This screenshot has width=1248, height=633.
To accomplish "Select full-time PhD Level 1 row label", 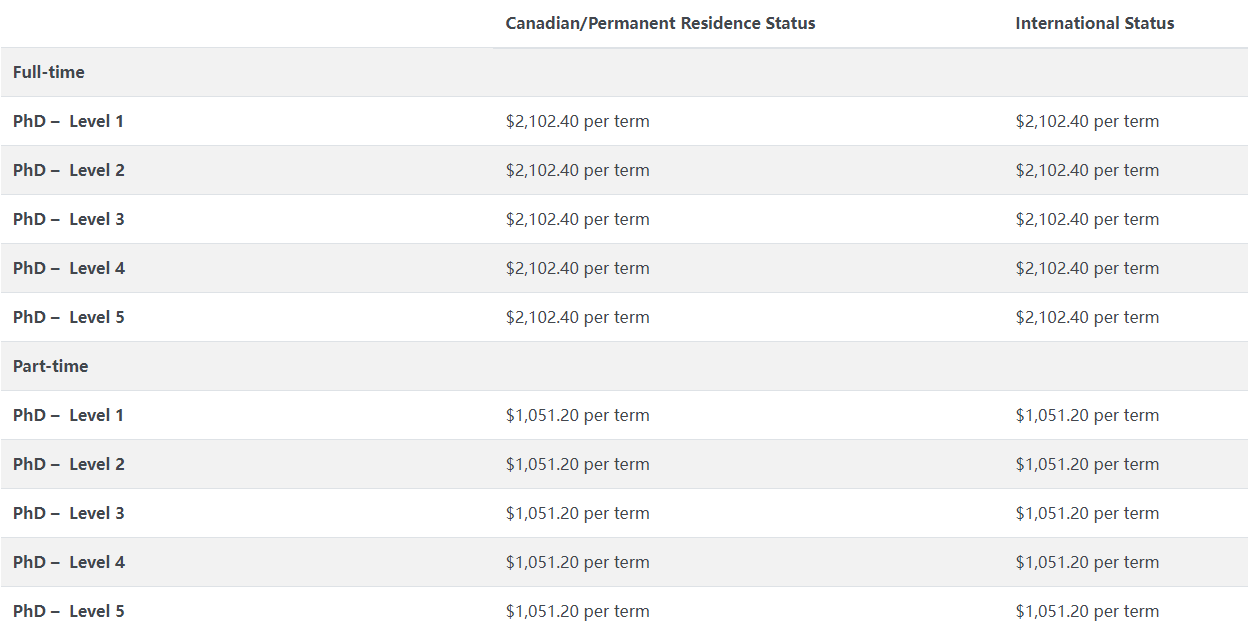I will (69, 121).
